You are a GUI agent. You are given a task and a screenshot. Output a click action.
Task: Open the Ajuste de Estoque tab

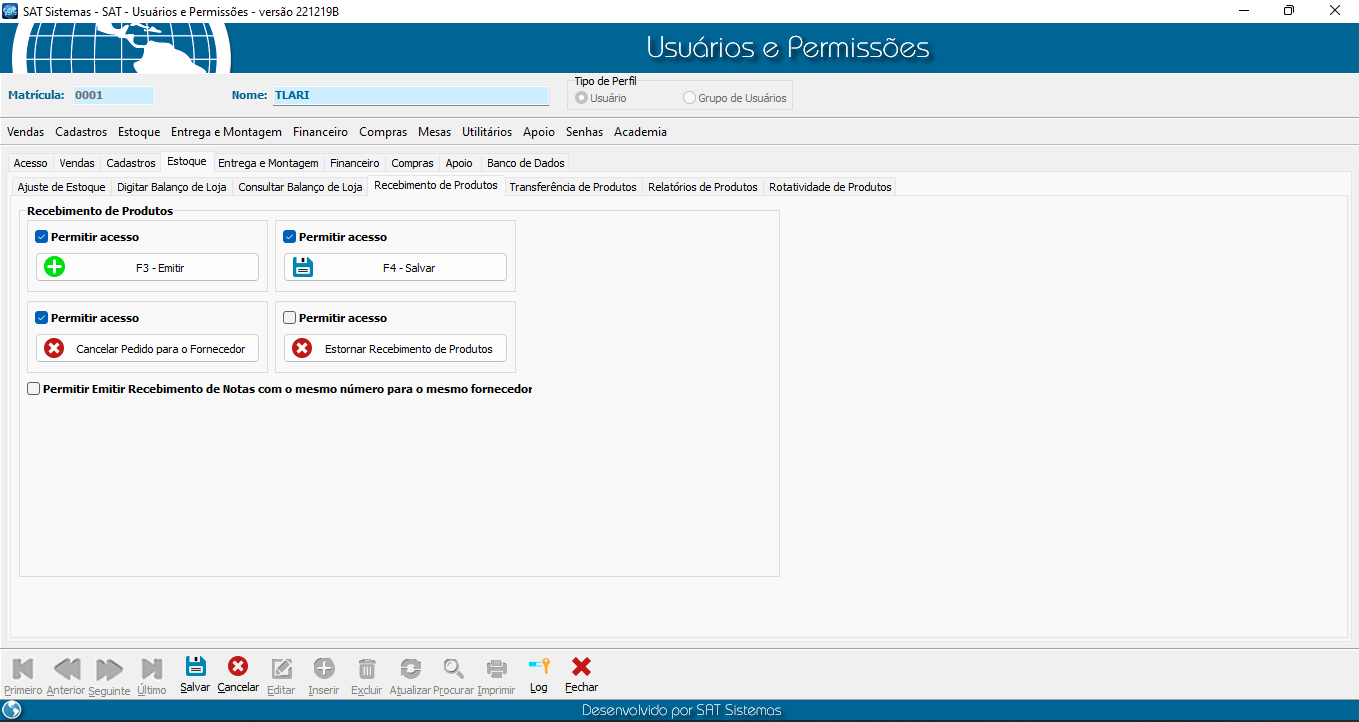pyautogui.click(x=61, y=187)
